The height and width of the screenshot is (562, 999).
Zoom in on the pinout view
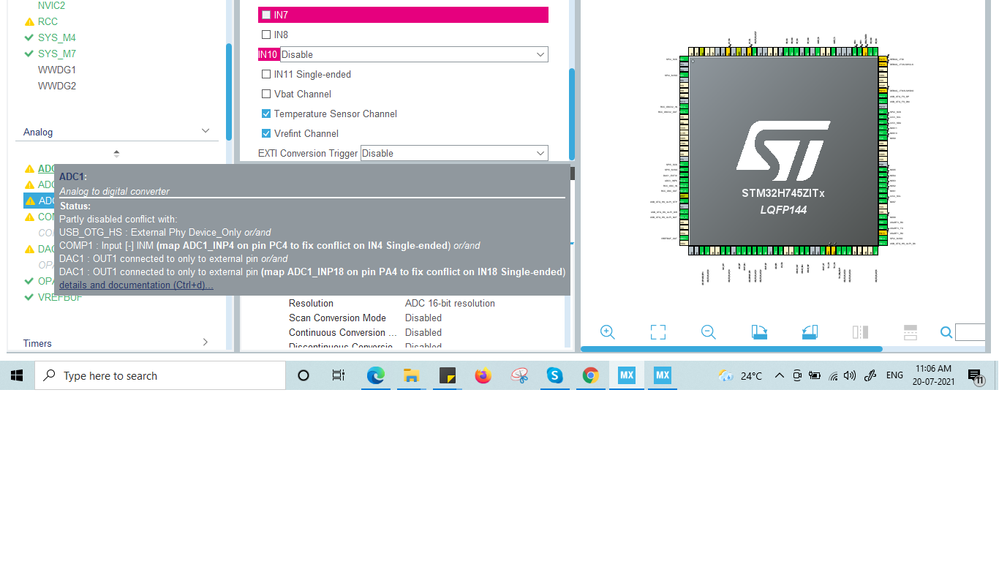pos(607,332)
